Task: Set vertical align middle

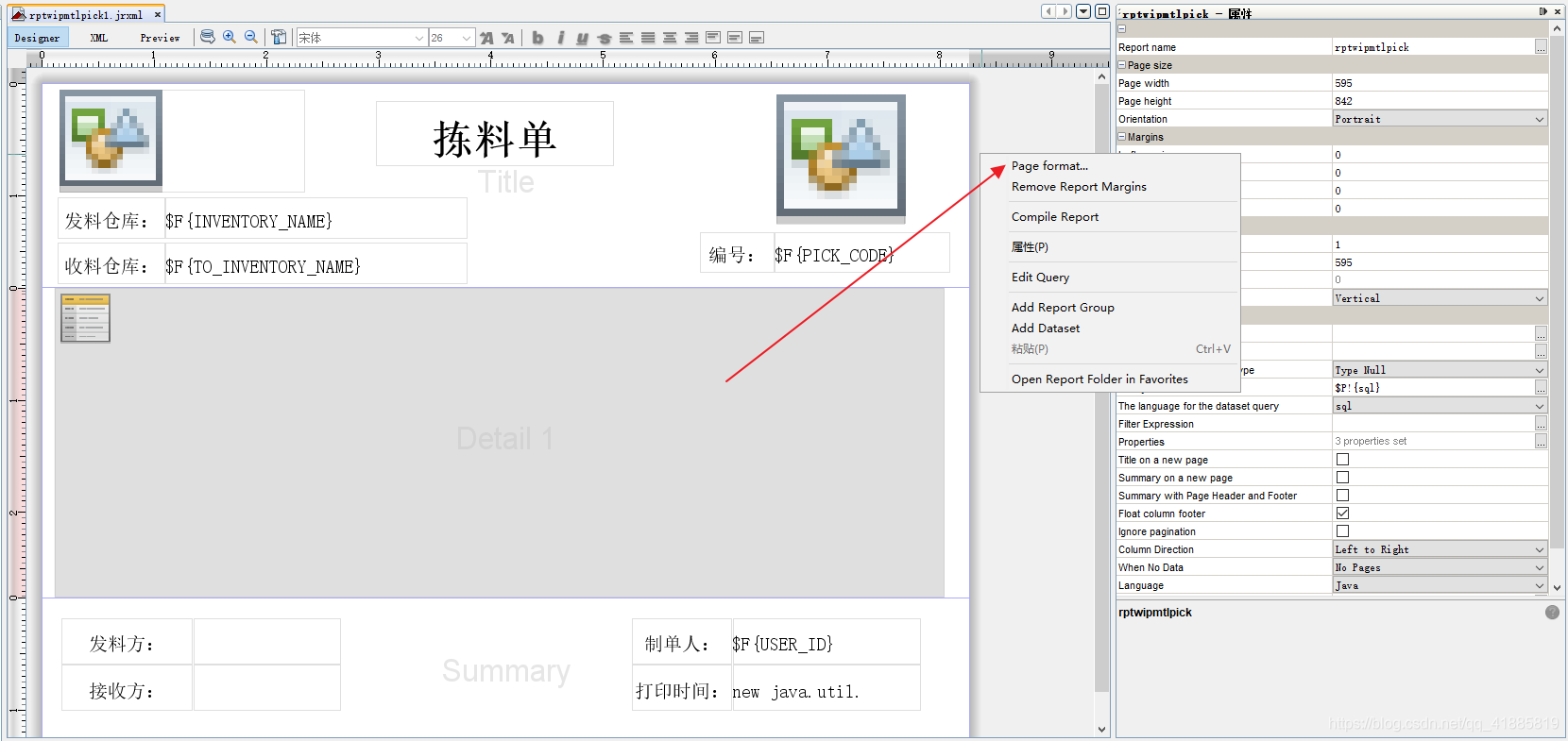Action: (735, 38)
